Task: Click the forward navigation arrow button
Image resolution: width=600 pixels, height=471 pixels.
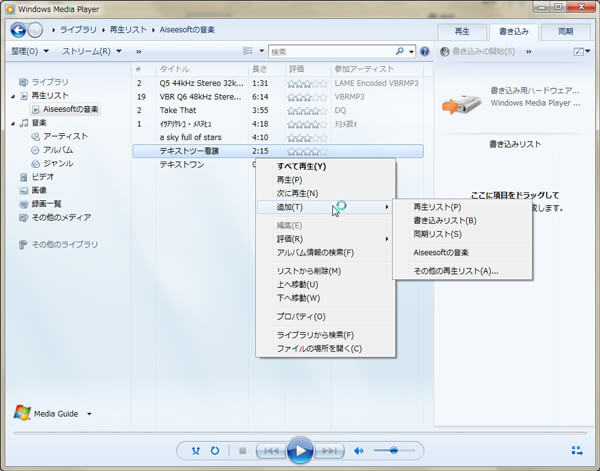Action: click(x=35, y=30)
